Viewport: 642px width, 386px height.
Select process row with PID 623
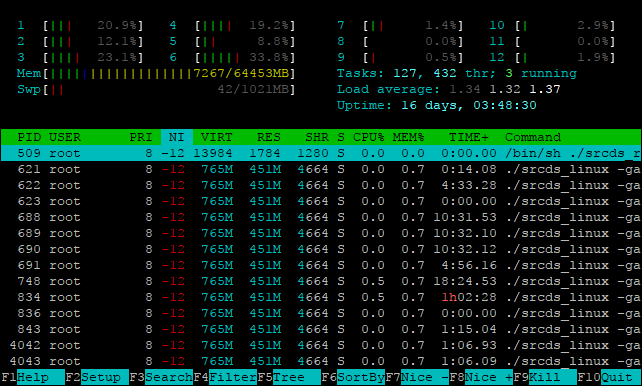click(321, 201)
